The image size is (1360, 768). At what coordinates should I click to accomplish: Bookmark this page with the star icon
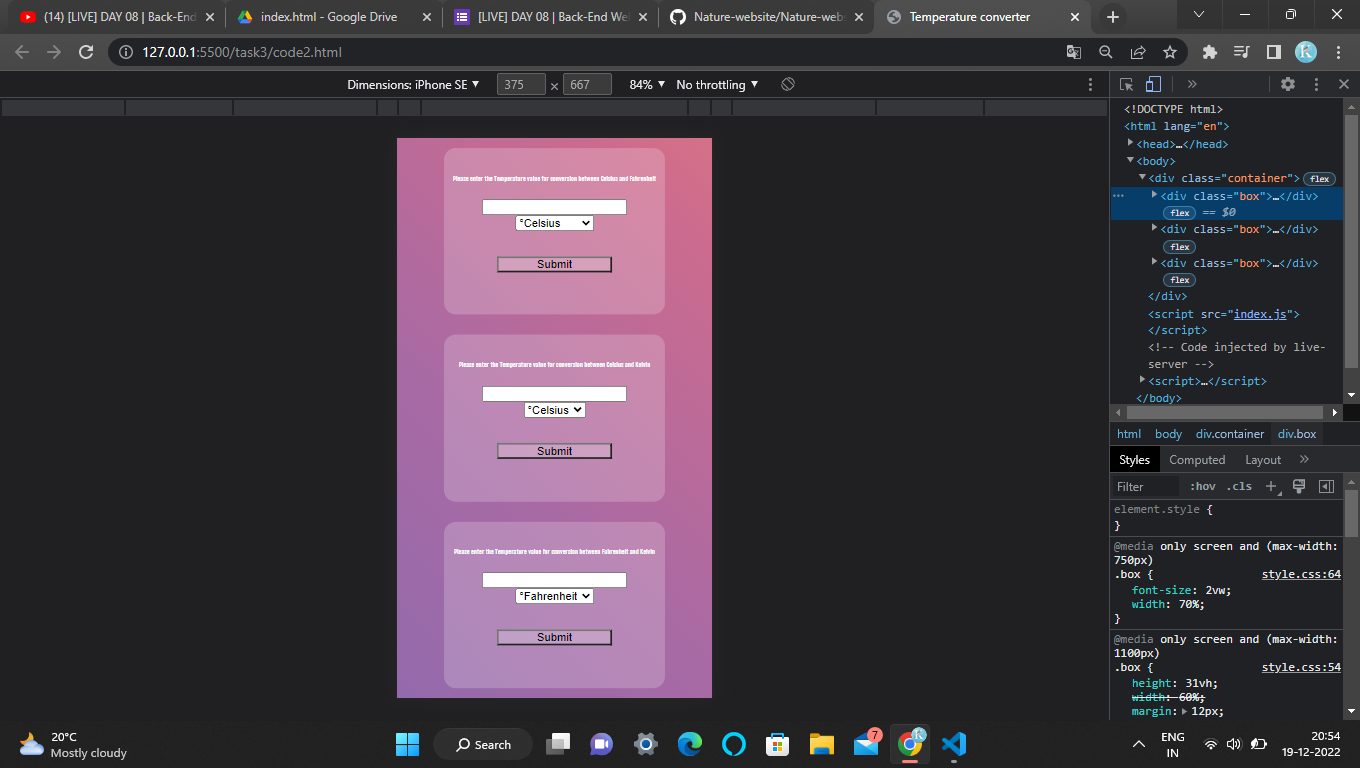1170,52
